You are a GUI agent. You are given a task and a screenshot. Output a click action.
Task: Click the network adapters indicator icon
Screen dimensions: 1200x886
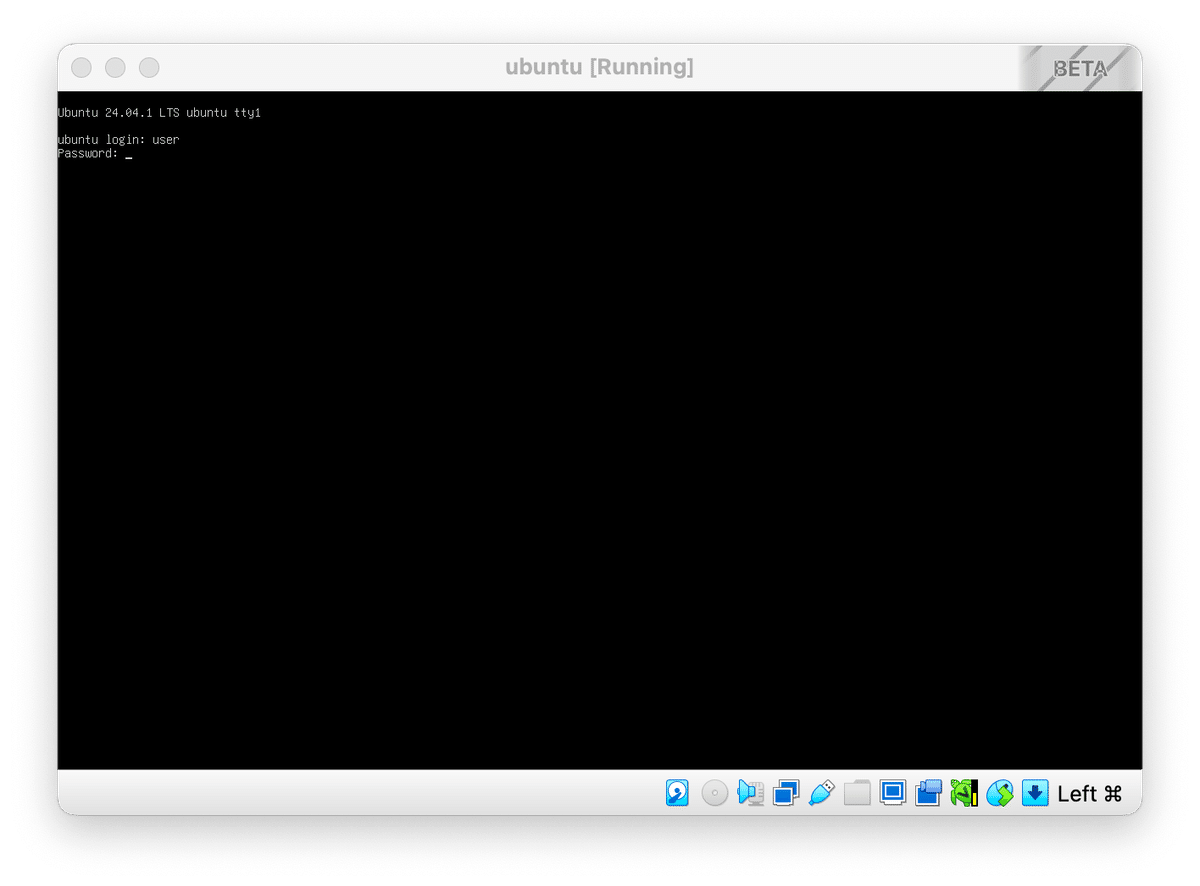point(786,794)
